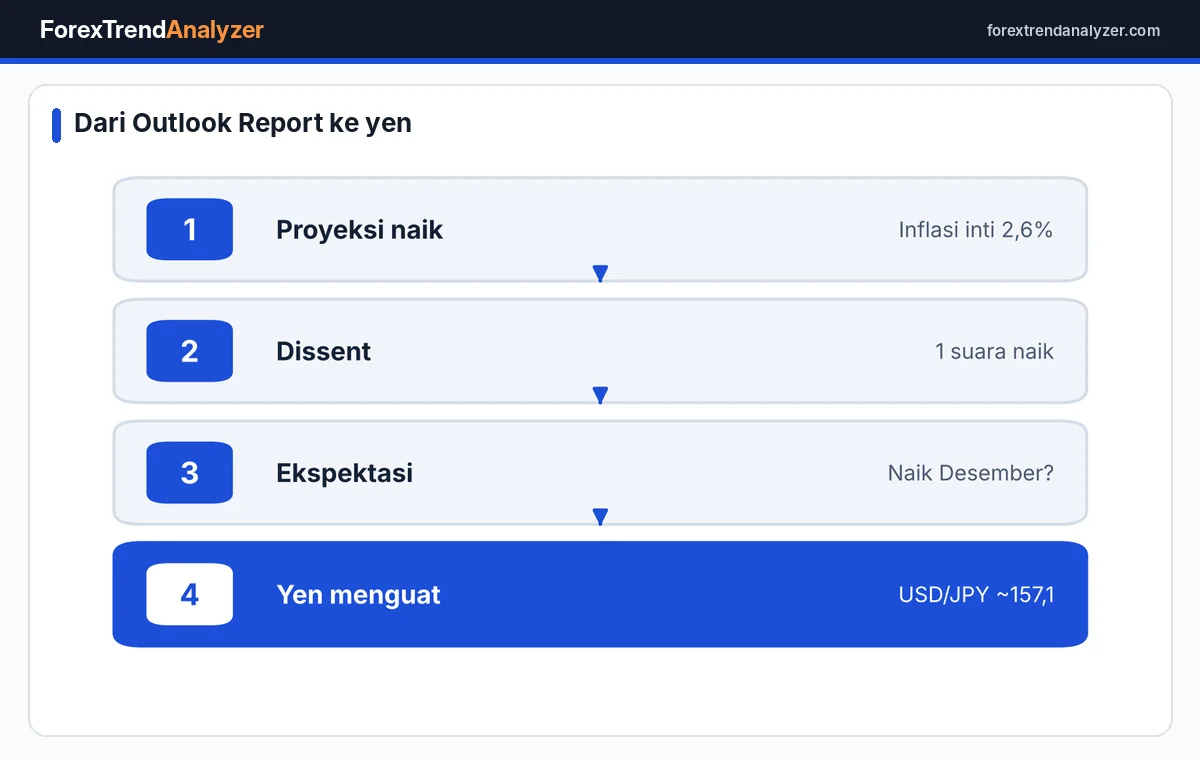Click the 'Inflasi inti 2,6%' value

tap(976, 230)
